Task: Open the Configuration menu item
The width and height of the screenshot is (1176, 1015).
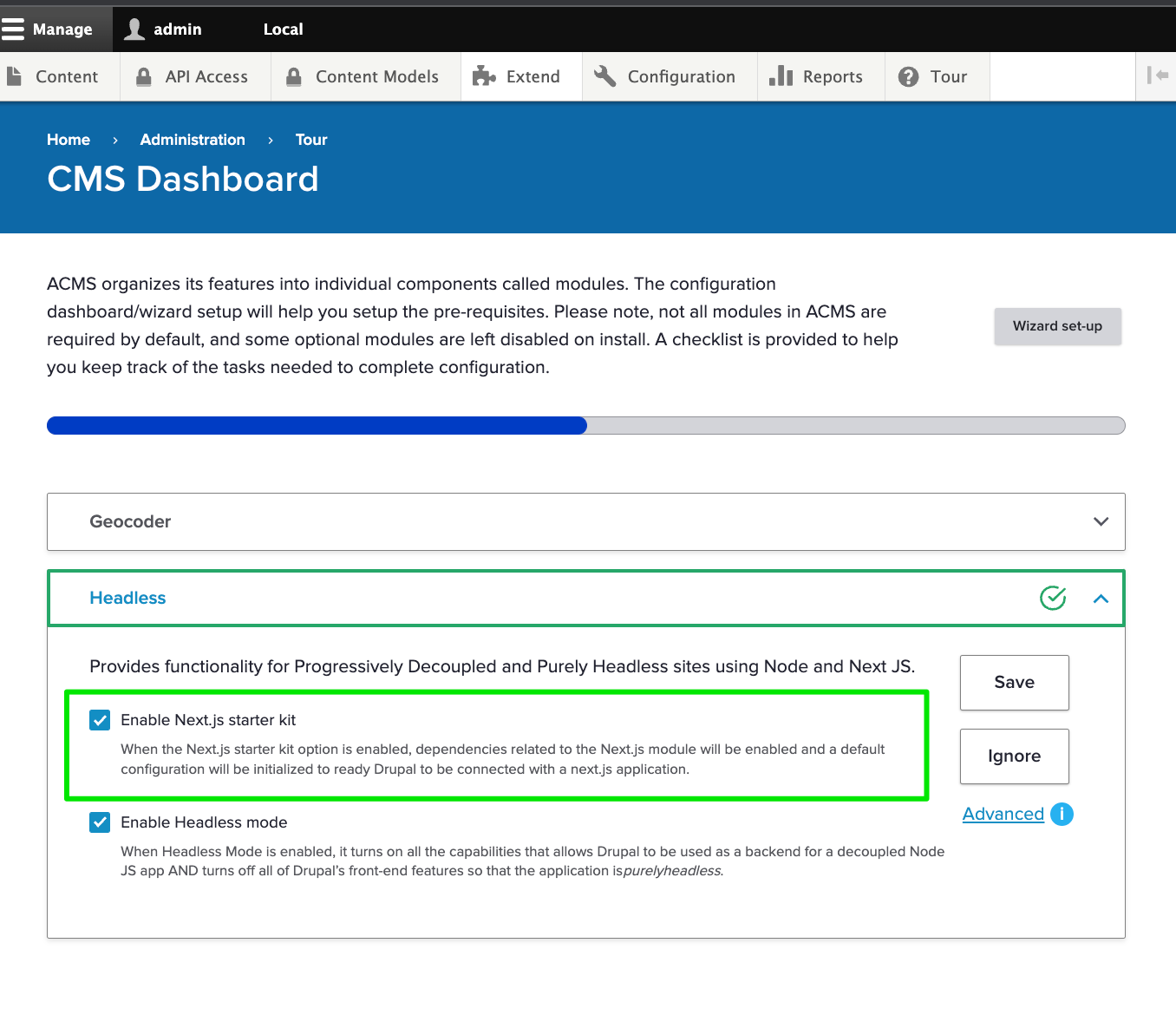Action: [670, 76]
